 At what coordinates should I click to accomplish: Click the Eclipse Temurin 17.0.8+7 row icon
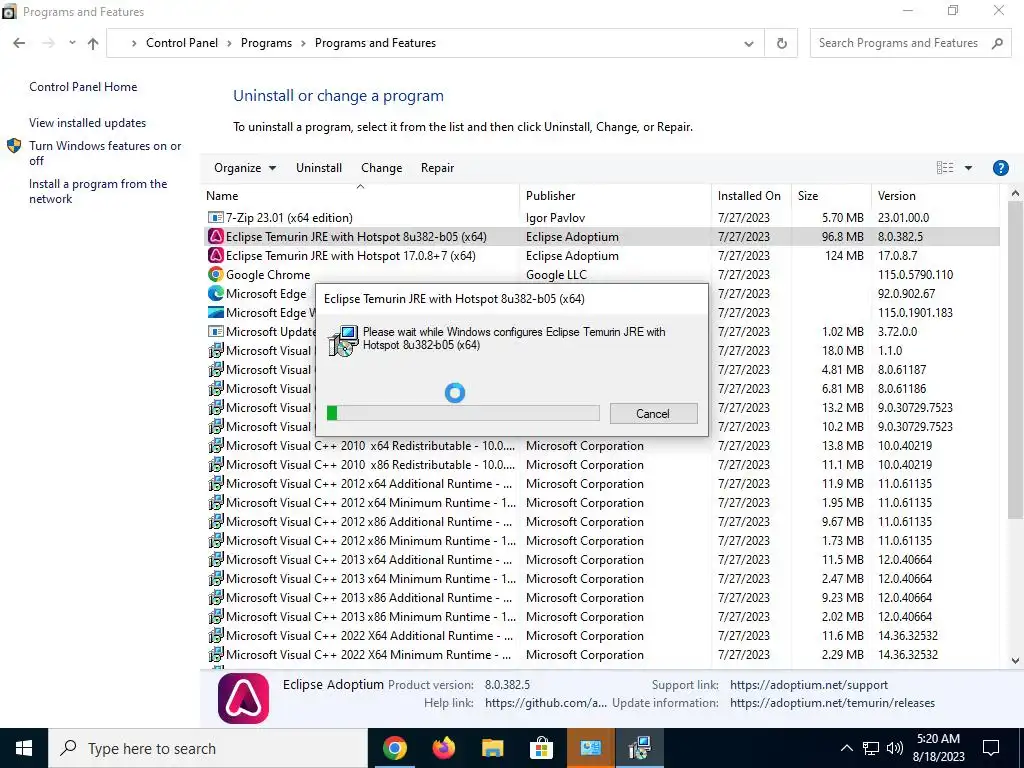point(216,255)
